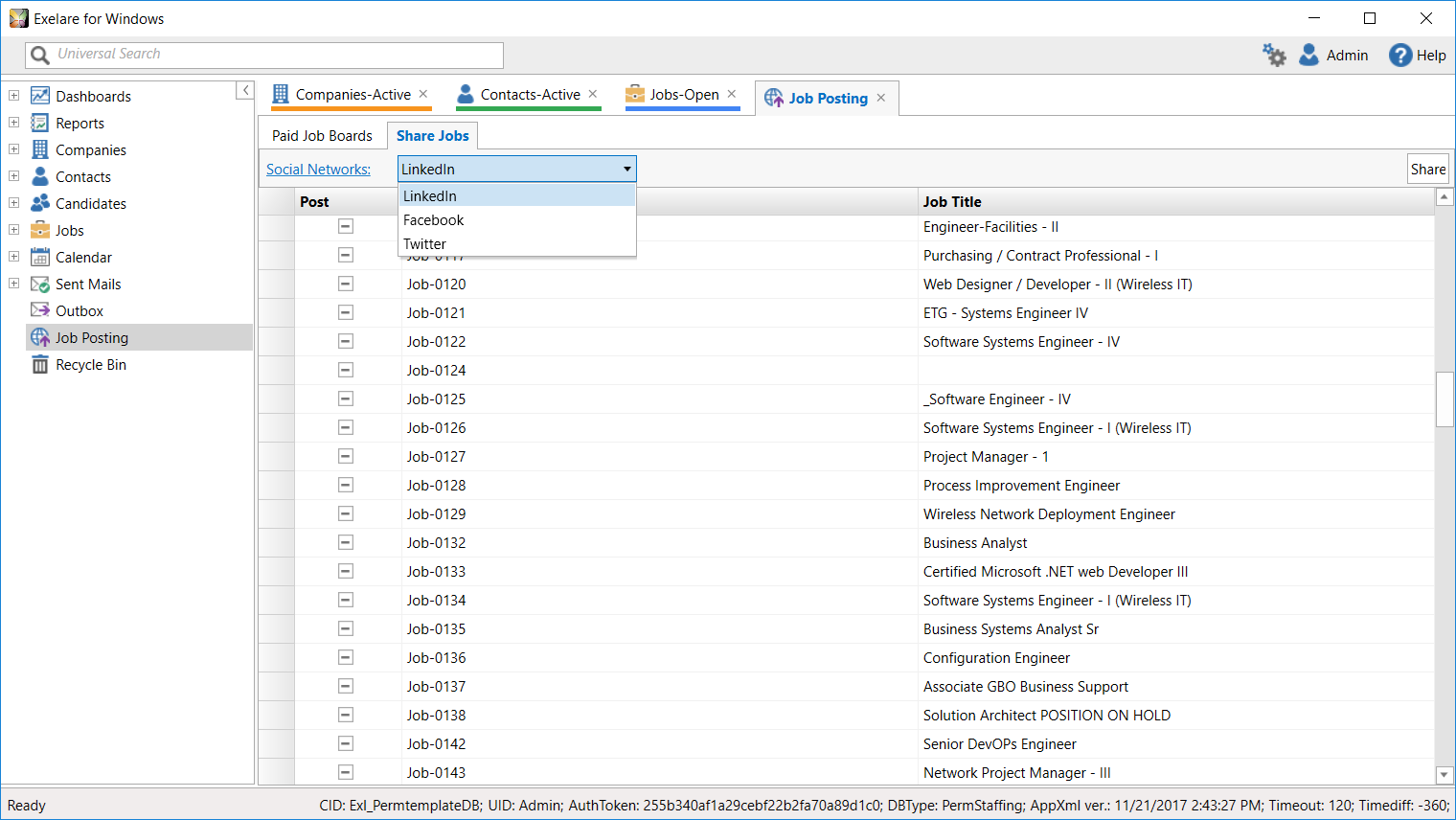Click the Social Networks dropdown arrow
Image resolution: width=1456 pixels, height=820 pixels.
pos(626,169)
